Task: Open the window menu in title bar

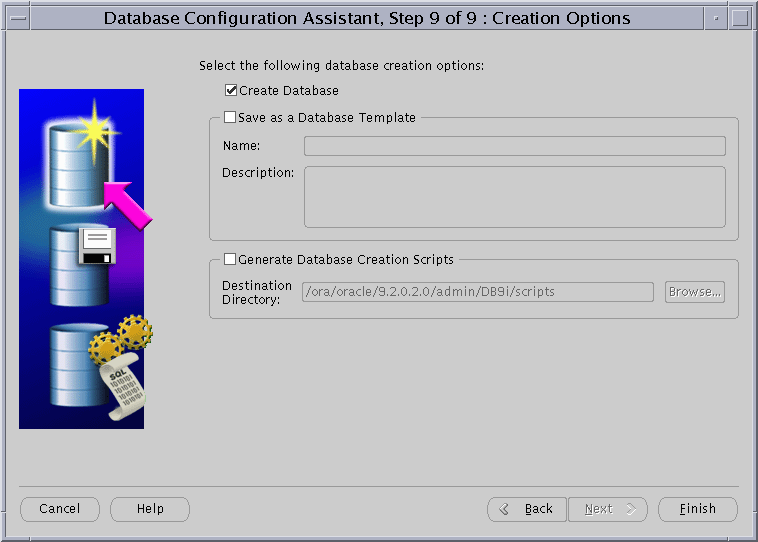Action: pyautogui.click(x=18, y=18)
